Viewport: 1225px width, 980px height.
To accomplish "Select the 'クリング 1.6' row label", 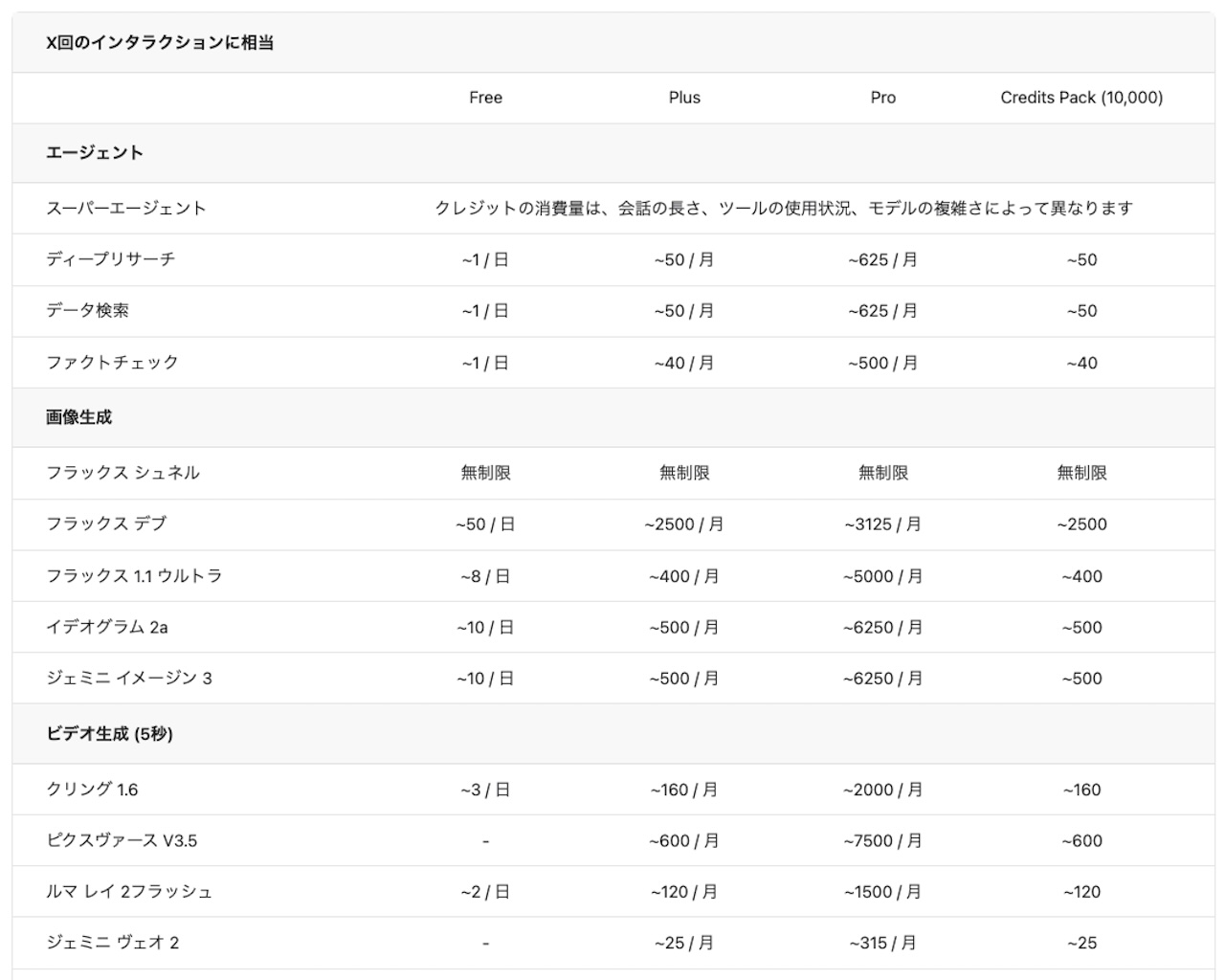I will pyautogui.click(x=92, y=790).
